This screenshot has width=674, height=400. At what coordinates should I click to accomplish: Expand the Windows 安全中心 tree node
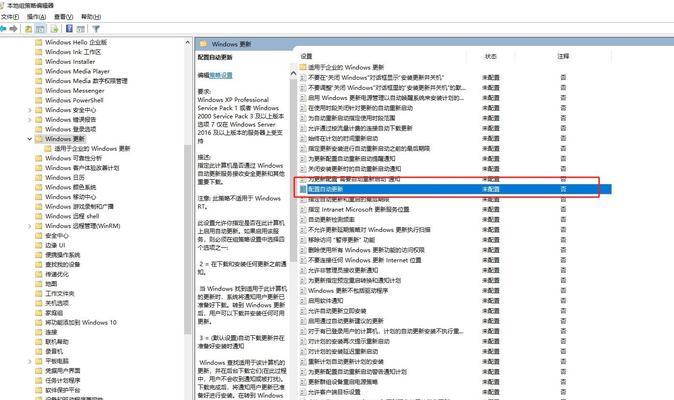(x=29, y=110)
